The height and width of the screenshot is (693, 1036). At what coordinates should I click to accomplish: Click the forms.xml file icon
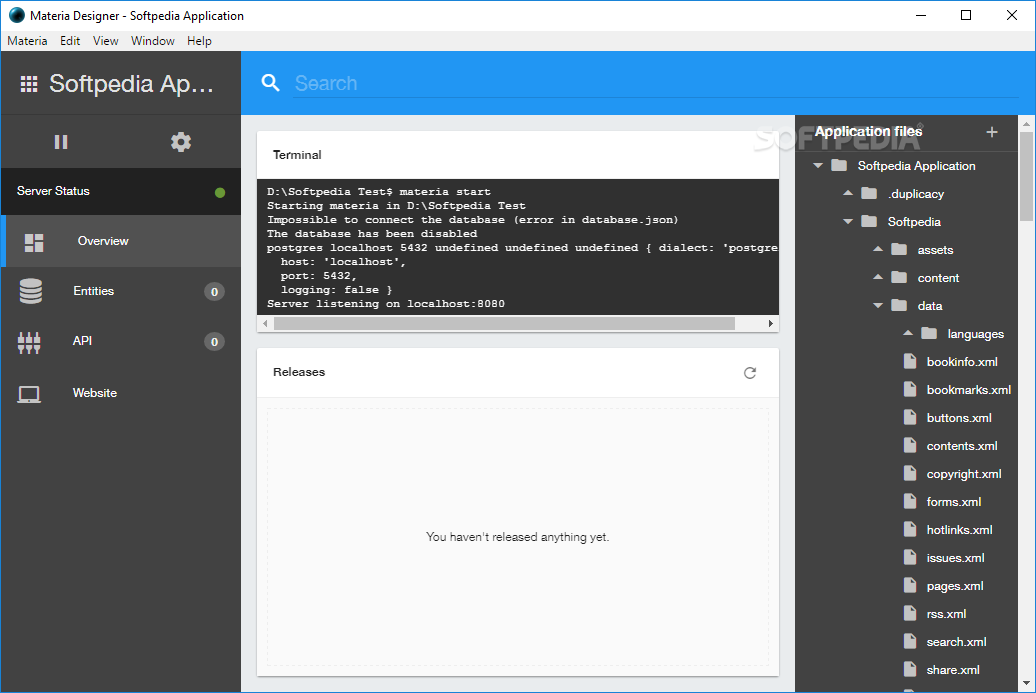(x=910, y=501)
